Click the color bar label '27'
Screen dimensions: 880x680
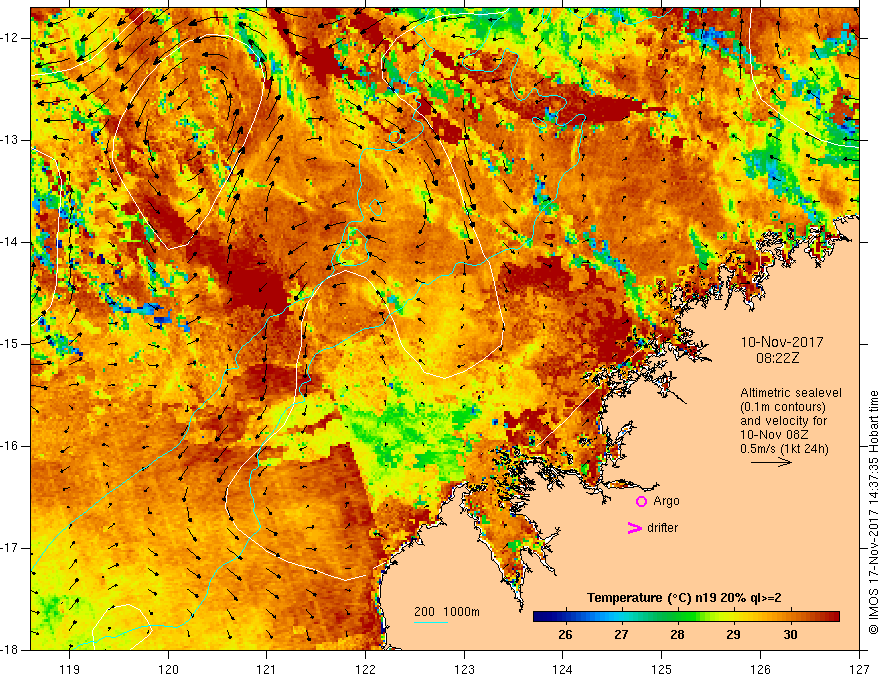621,635
